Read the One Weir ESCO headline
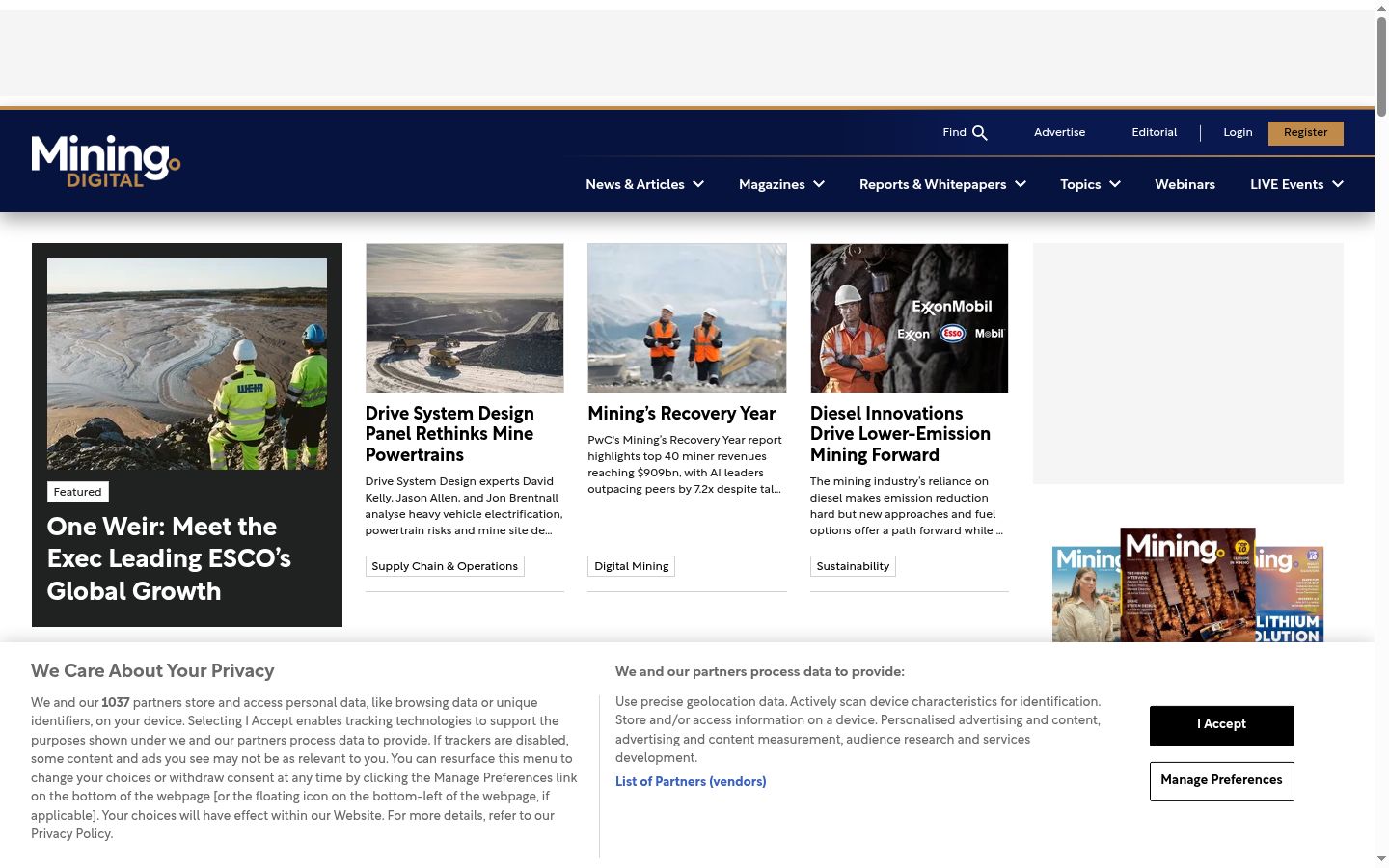Viewport: 1389px width, 868px height. pyautogui.click(x=169, y=558)
